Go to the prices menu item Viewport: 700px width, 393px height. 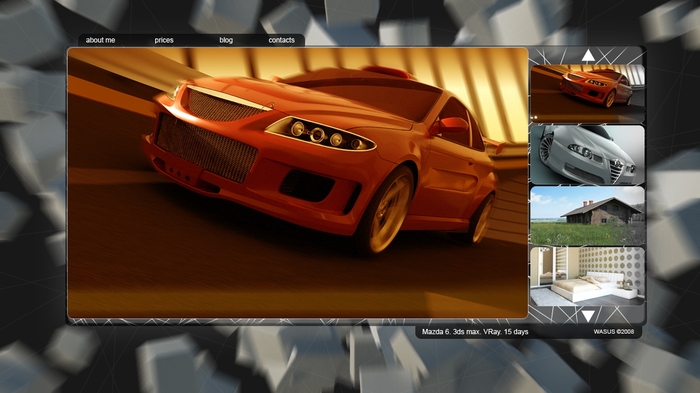tap(164, 40)
